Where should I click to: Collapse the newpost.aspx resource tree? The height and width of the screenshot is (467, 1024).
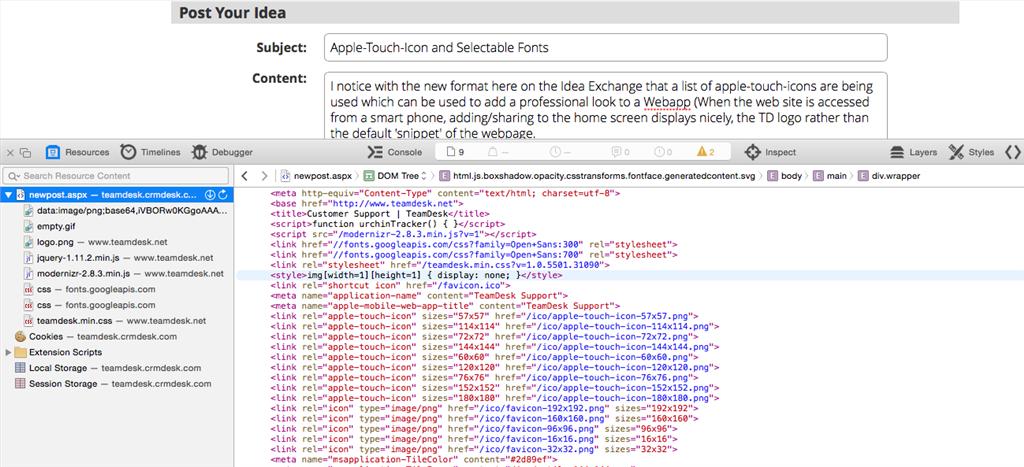[9, 195]
